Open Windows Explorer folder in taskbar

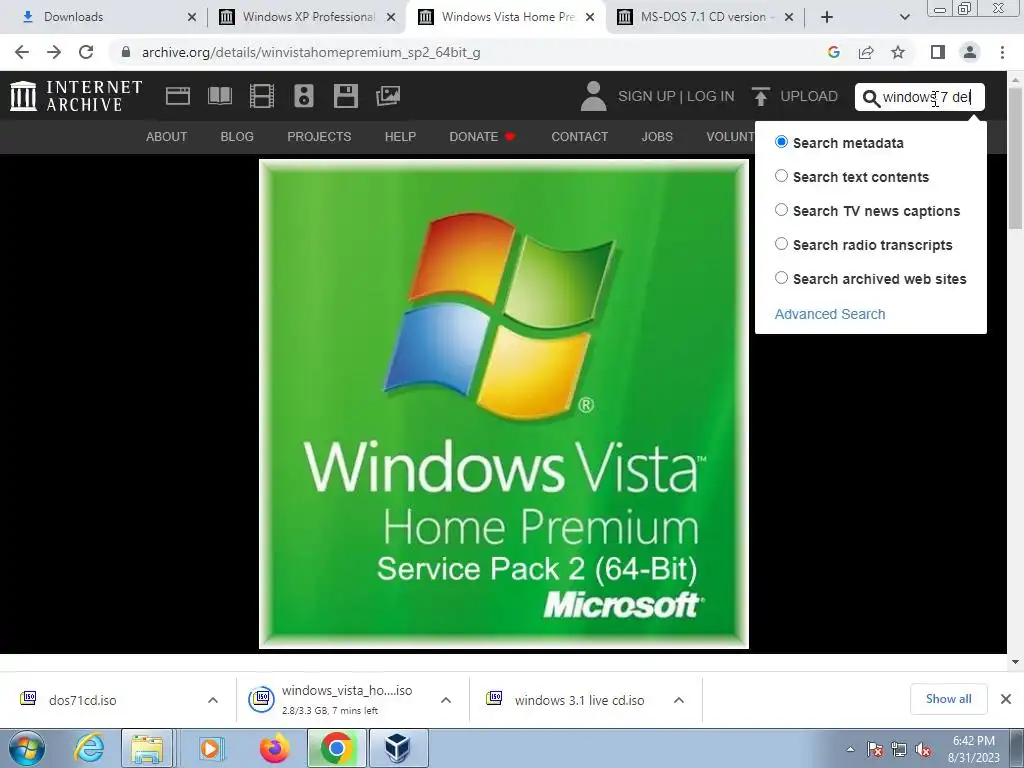coord(148,748)
